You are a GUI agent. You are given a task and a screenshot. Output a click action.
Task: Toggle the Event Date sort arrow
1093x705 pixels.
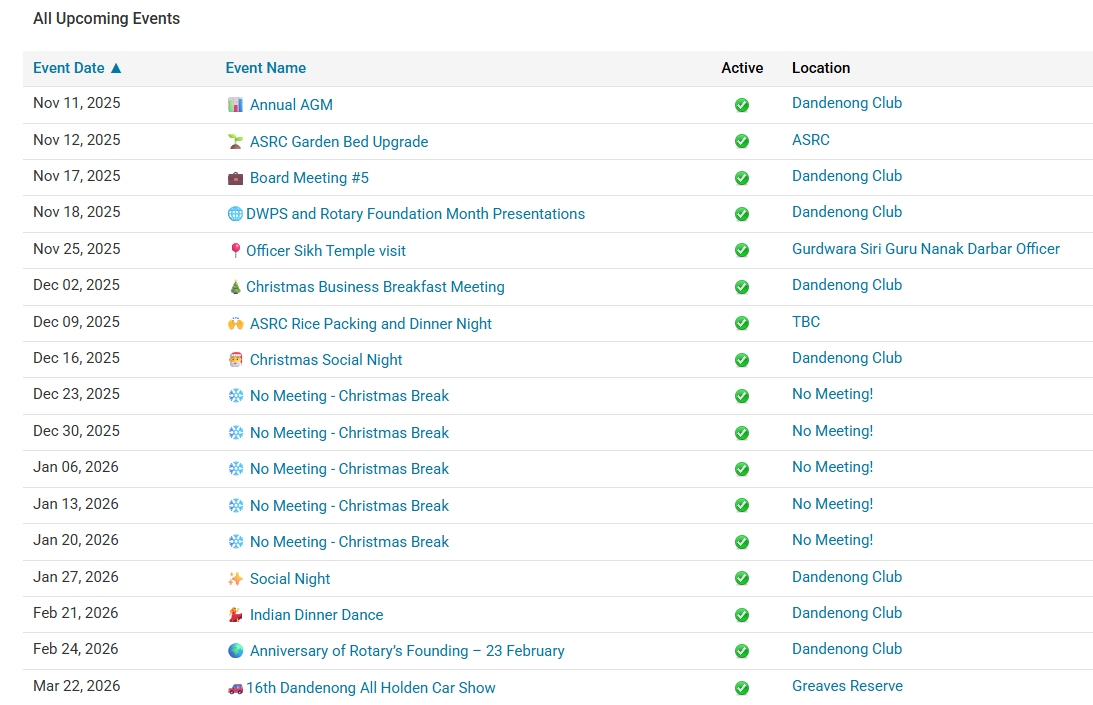click(116, 68)
